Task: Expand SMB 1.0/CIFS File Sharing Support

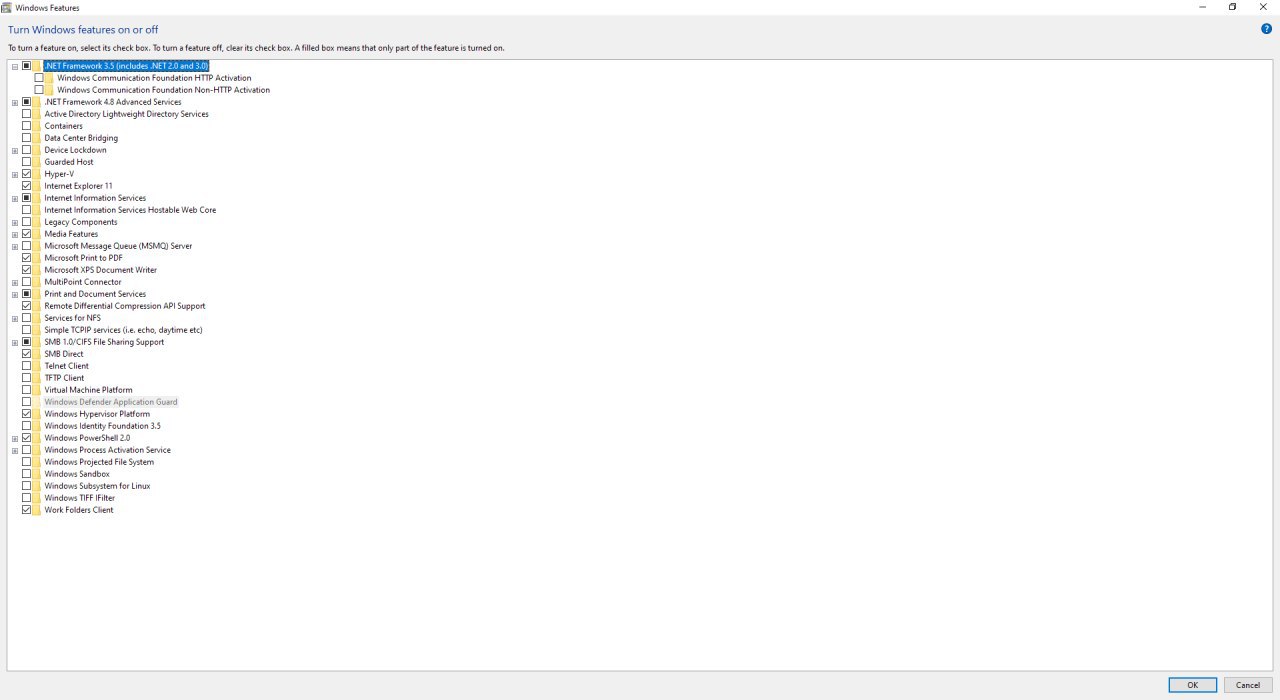Action: tap(15, 342)
